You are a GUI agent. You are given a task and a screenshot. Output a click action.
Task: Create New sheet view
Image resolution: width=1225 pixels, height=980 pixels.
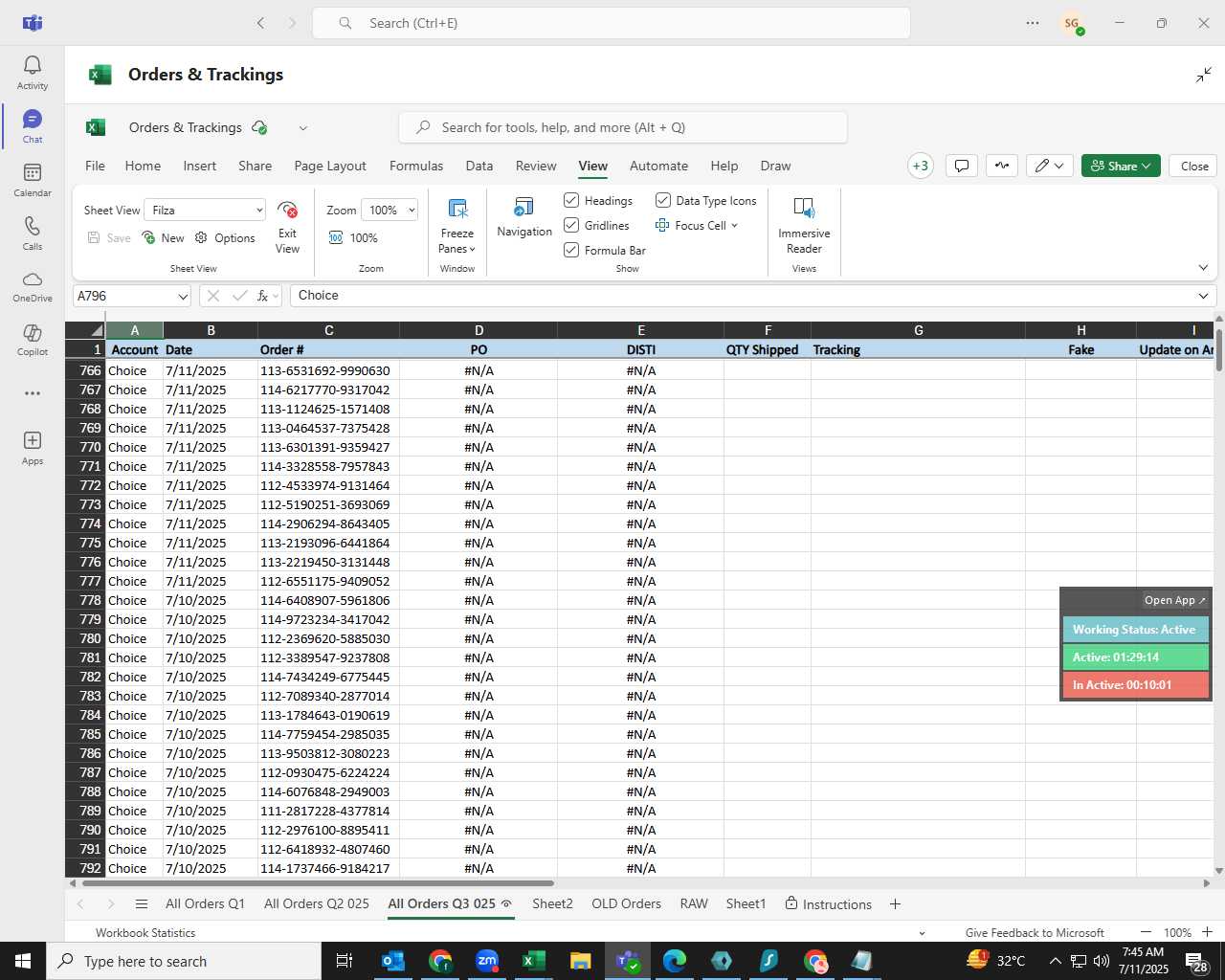tap(163, 237)
